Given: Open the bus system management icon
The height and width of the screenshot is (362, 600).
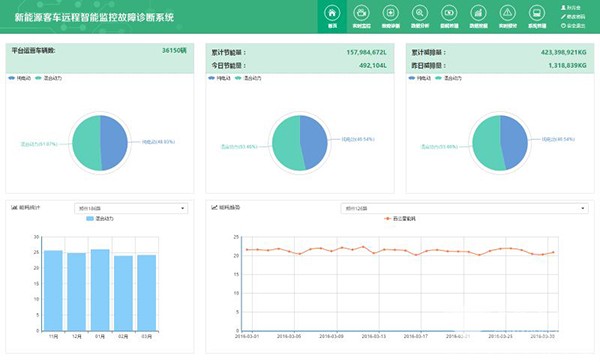Looking at the screenshot, I should click(x=537, y=13).
